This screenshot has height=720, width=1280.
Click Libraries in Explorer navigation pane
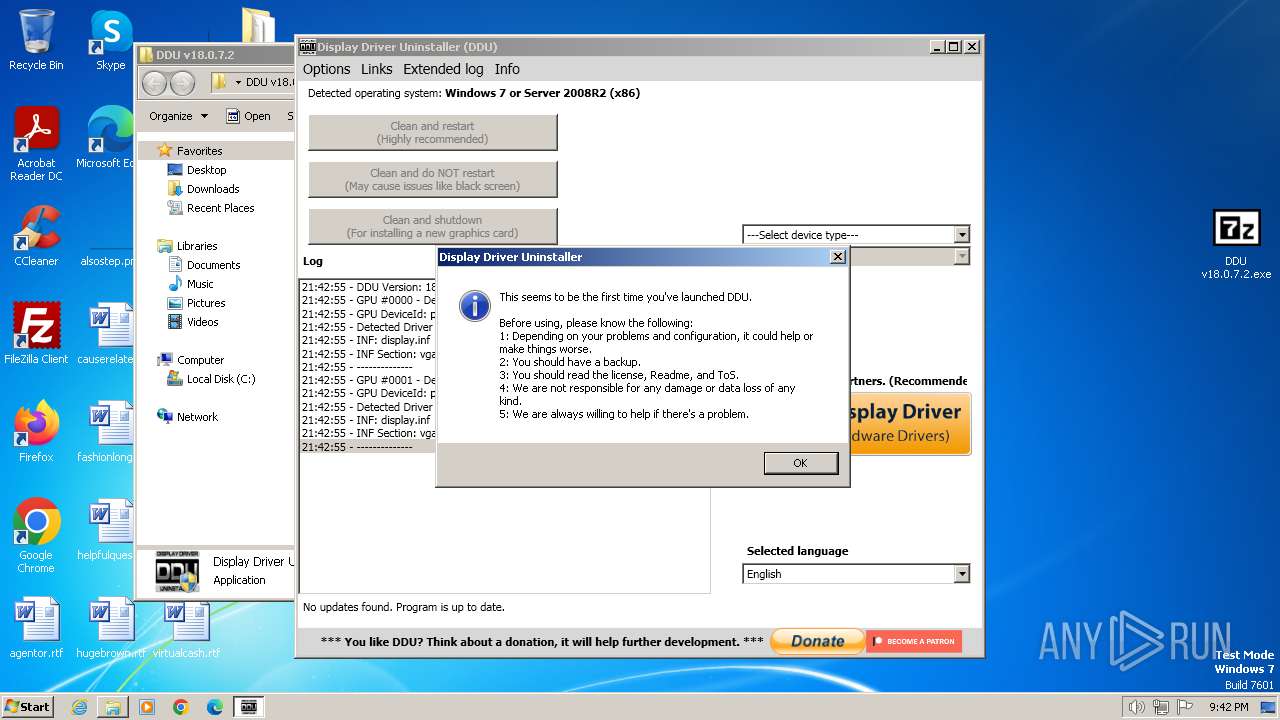(196, 246)
